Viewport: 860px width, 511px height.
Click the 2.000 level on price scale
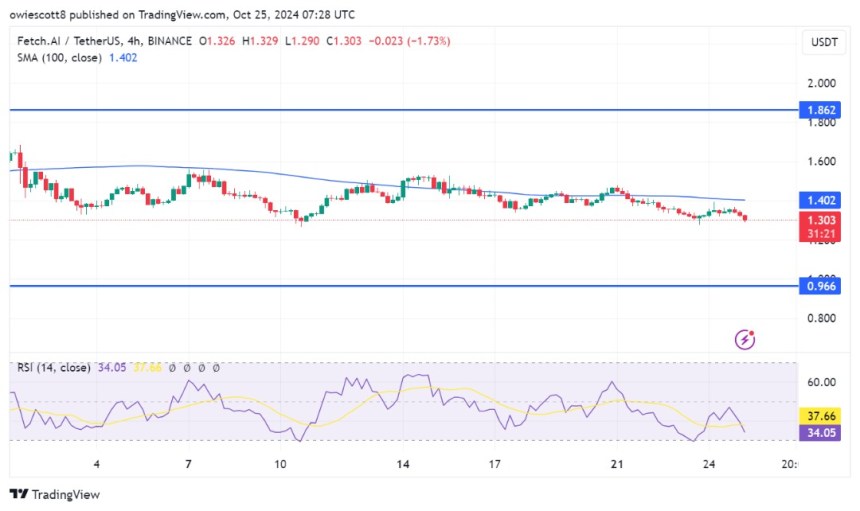click(x=824, y=83)
